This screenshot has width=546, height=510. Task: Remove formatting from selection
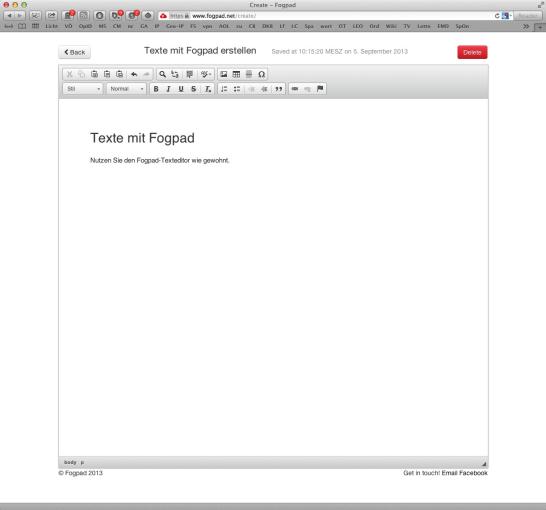pyautogui.click(x=208, y=89)
